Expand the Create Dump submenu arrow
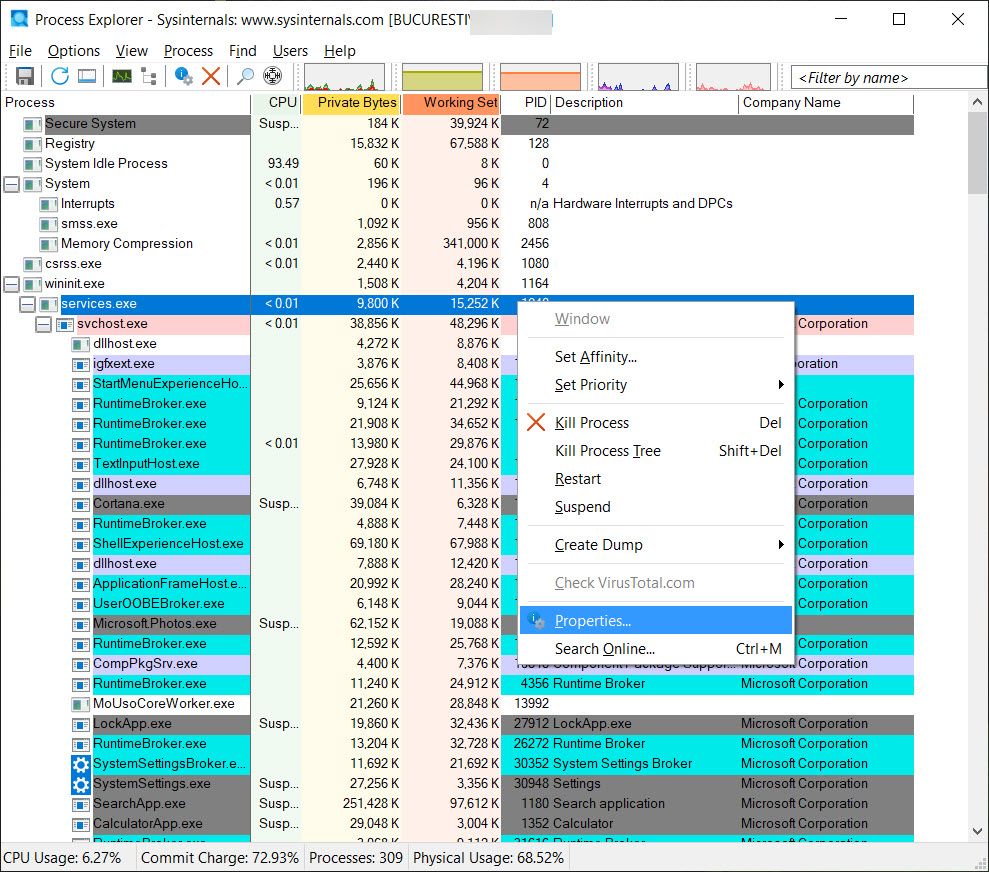Viewport: 989px width, 872px height. click(781, 544)
